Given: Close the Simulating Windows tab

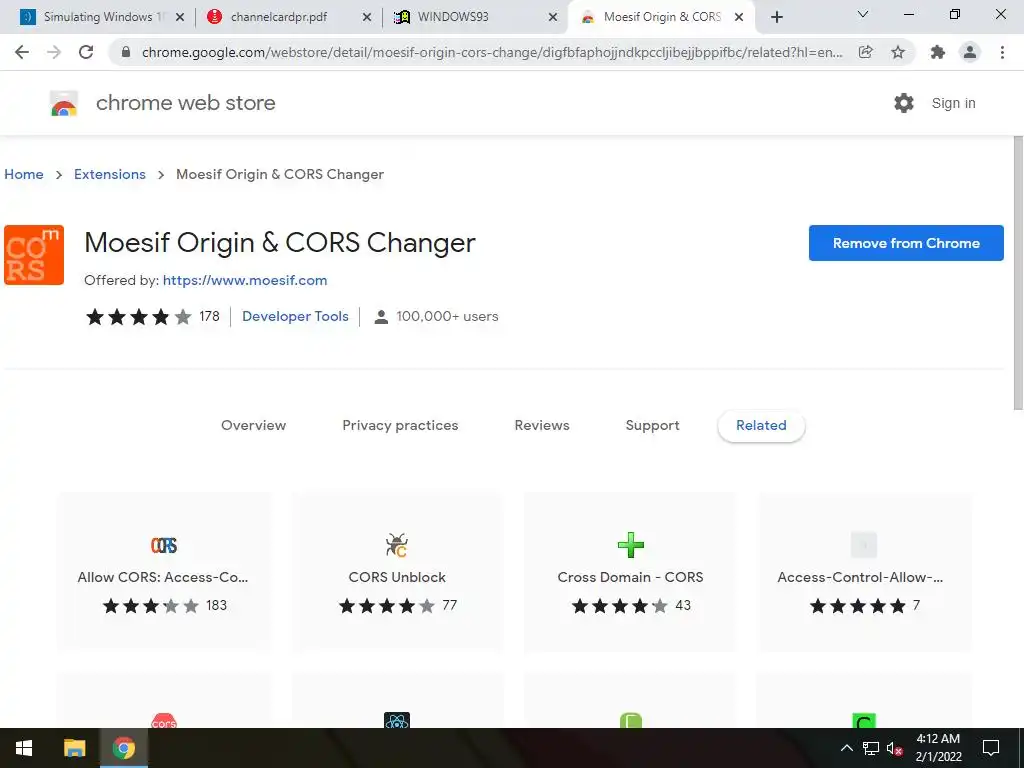Looking at the screenshot, I should point(180,17).
